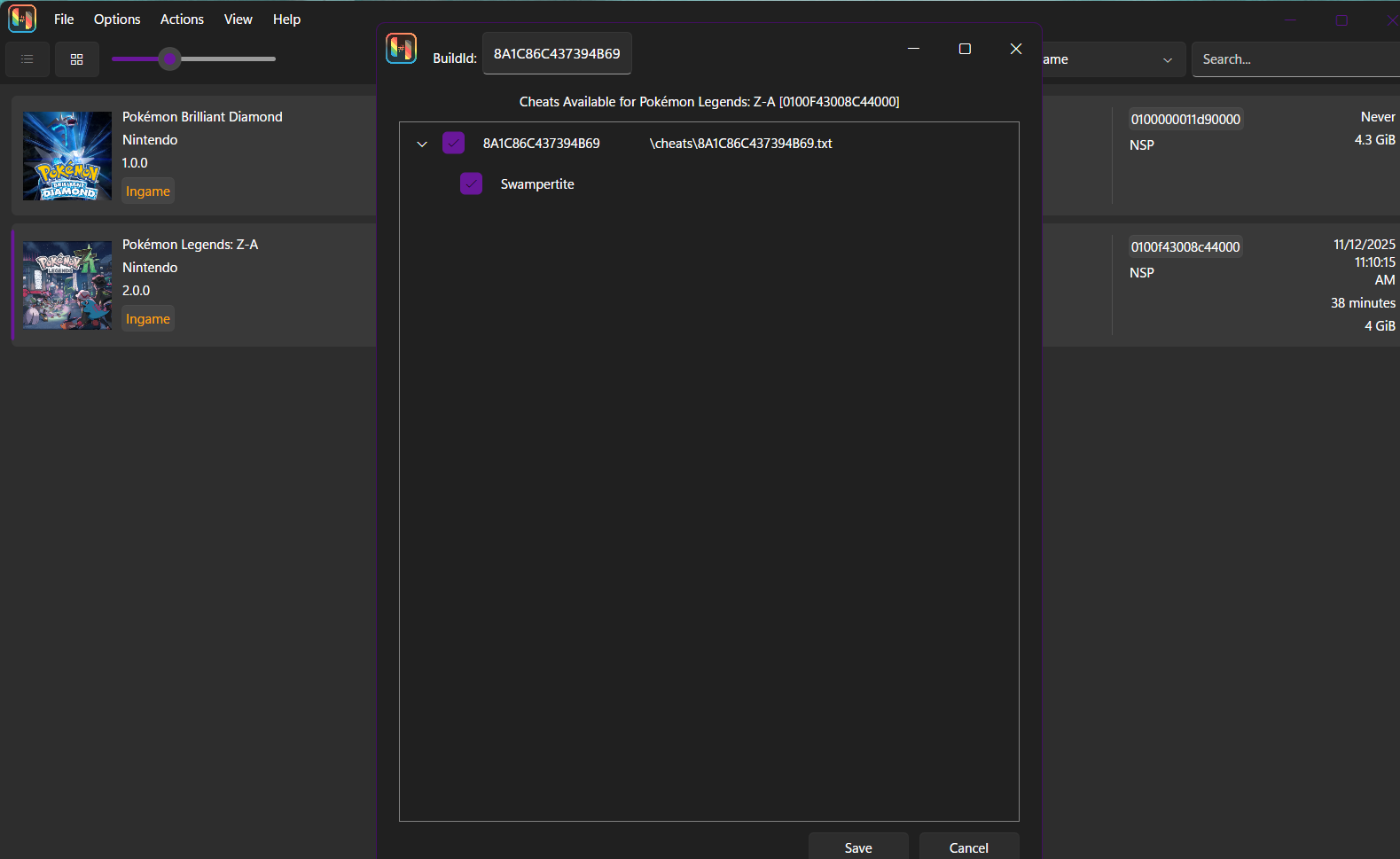The height and width of the screenshot is (859, 1400).
Task: Click version 2.0.0 of Legends: Z-A
Action: [x=136, y=291]
